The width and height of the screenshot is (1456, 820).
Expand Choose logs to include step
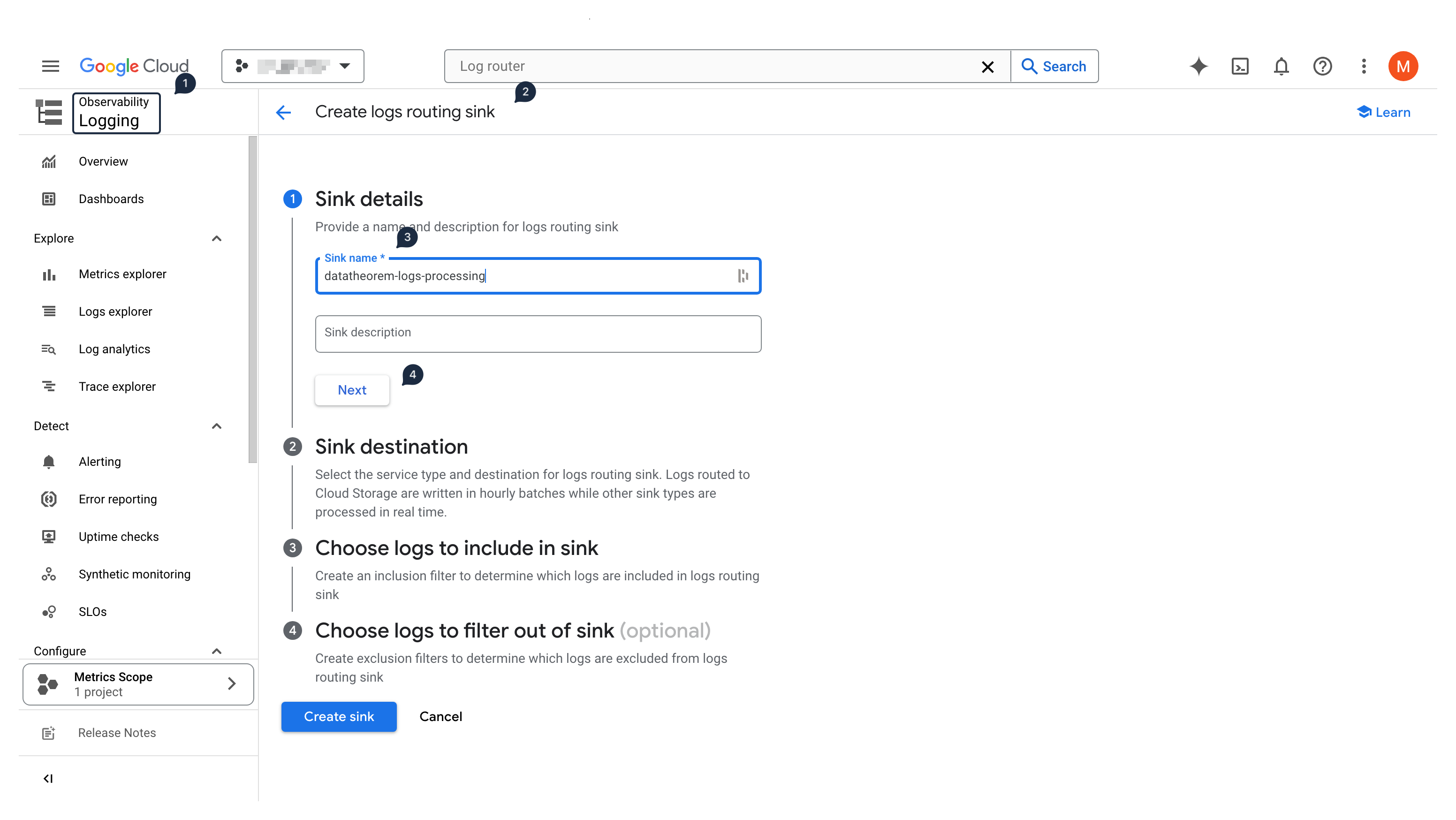456,548
